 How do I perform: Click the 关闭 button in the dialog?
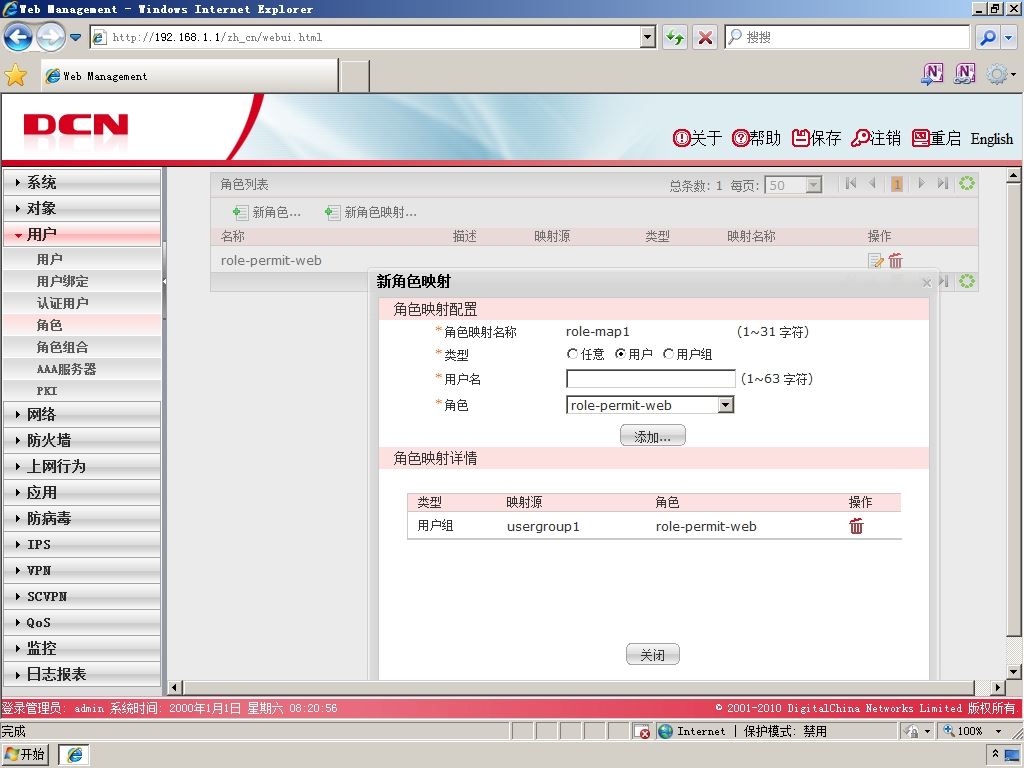click(652, 654)
